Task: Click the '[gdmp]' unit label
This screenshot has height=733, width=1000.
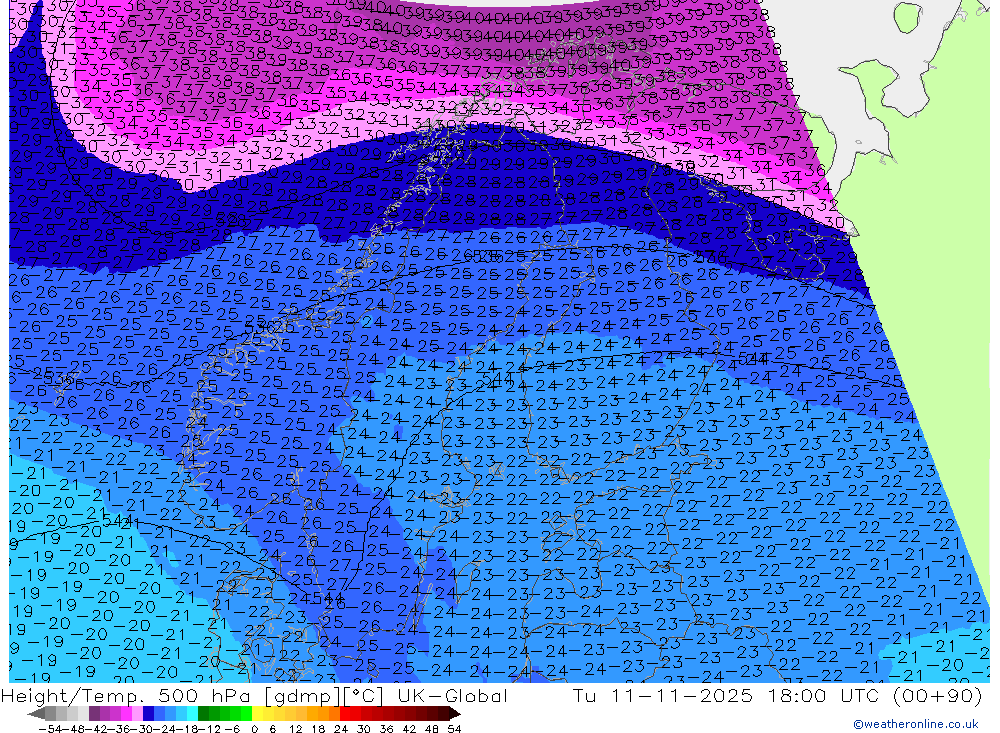Action: point(303,696)
